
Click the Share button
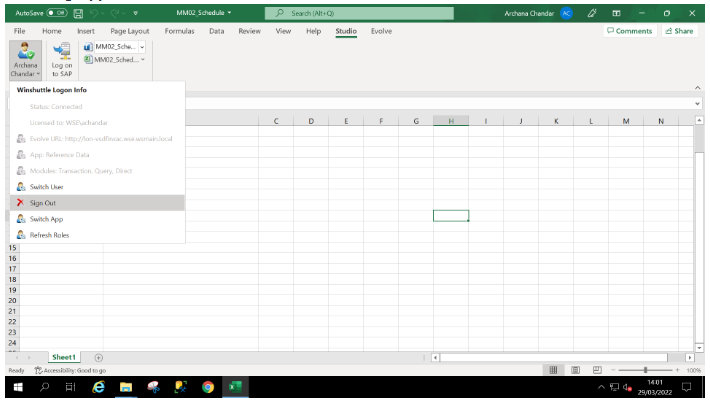pos(679,31)
